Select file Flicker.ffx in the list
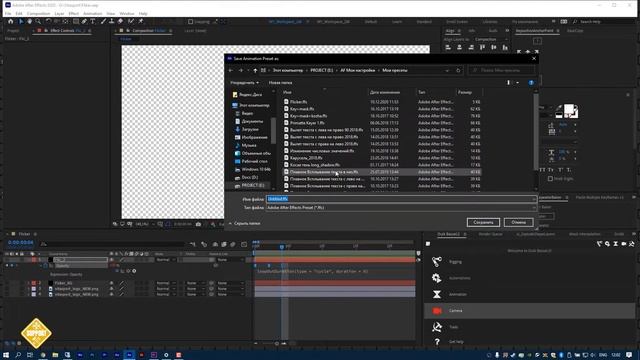Image resolution: width=640 pixels, height=360 pixels. [x=298, y=102]
